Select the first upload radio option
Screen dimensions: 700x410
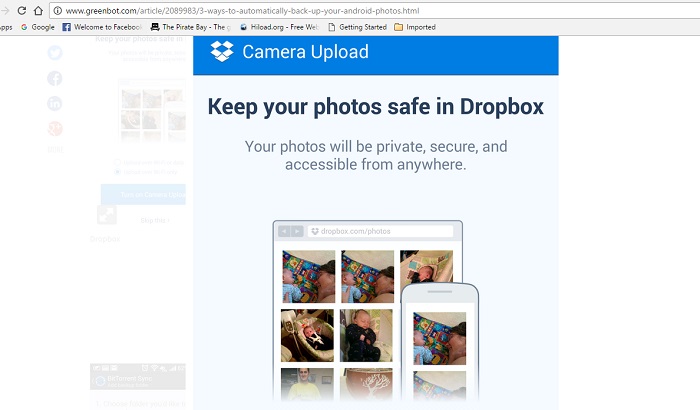116,161
